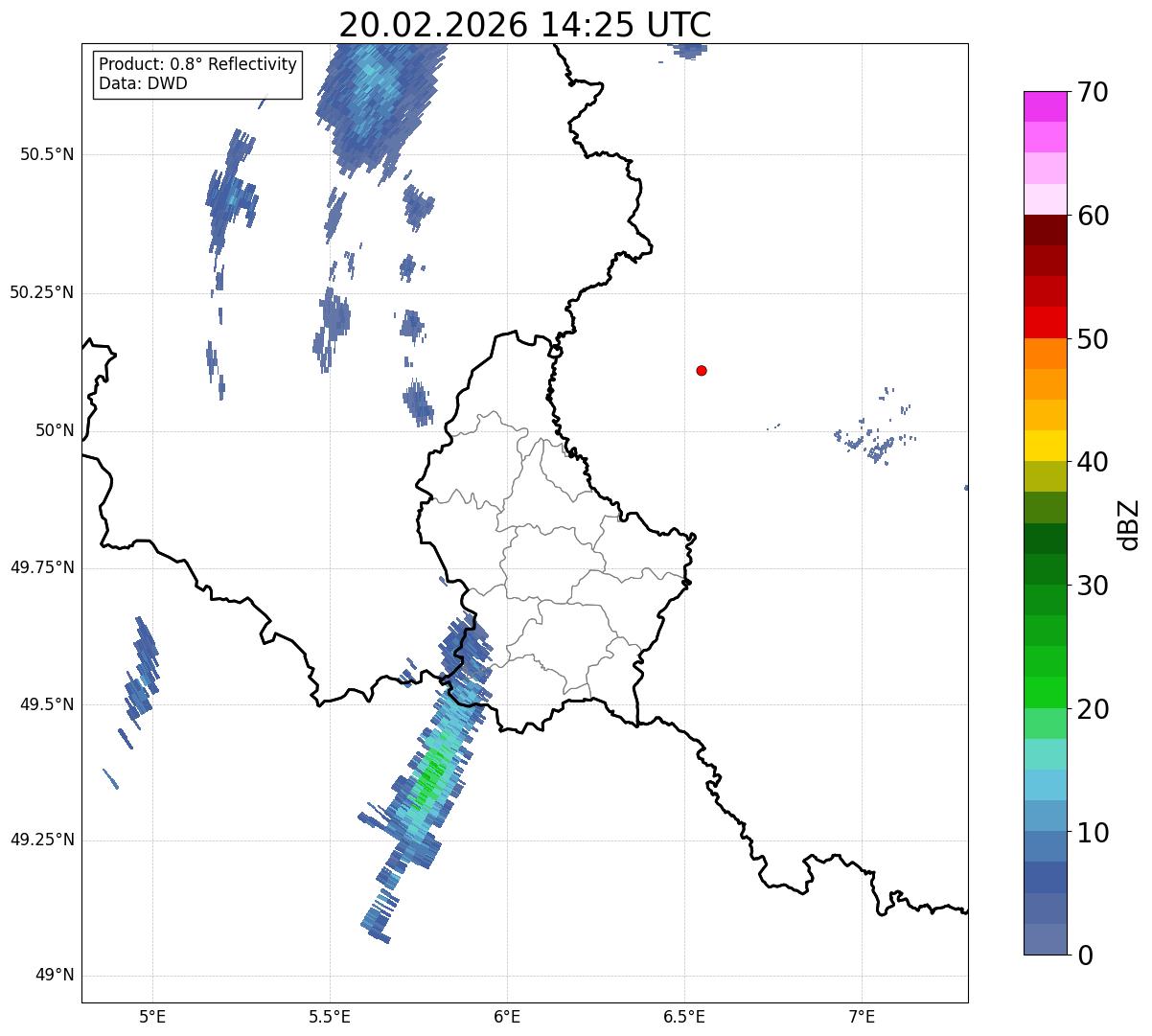Screen dimensions: 1152x1036
Task: Click the 'Data: DWD' label
Action: coord(143,83)
